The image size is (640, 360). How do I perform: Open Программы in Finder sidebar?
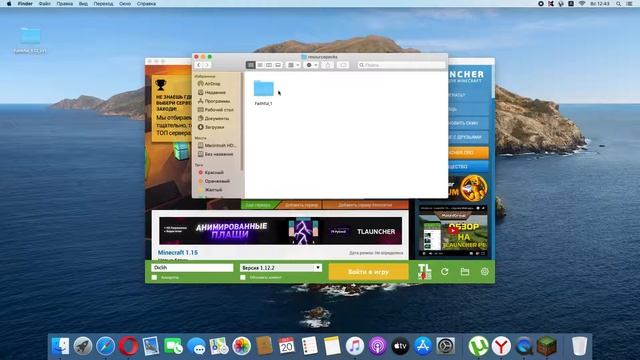(x=217, y=101)
